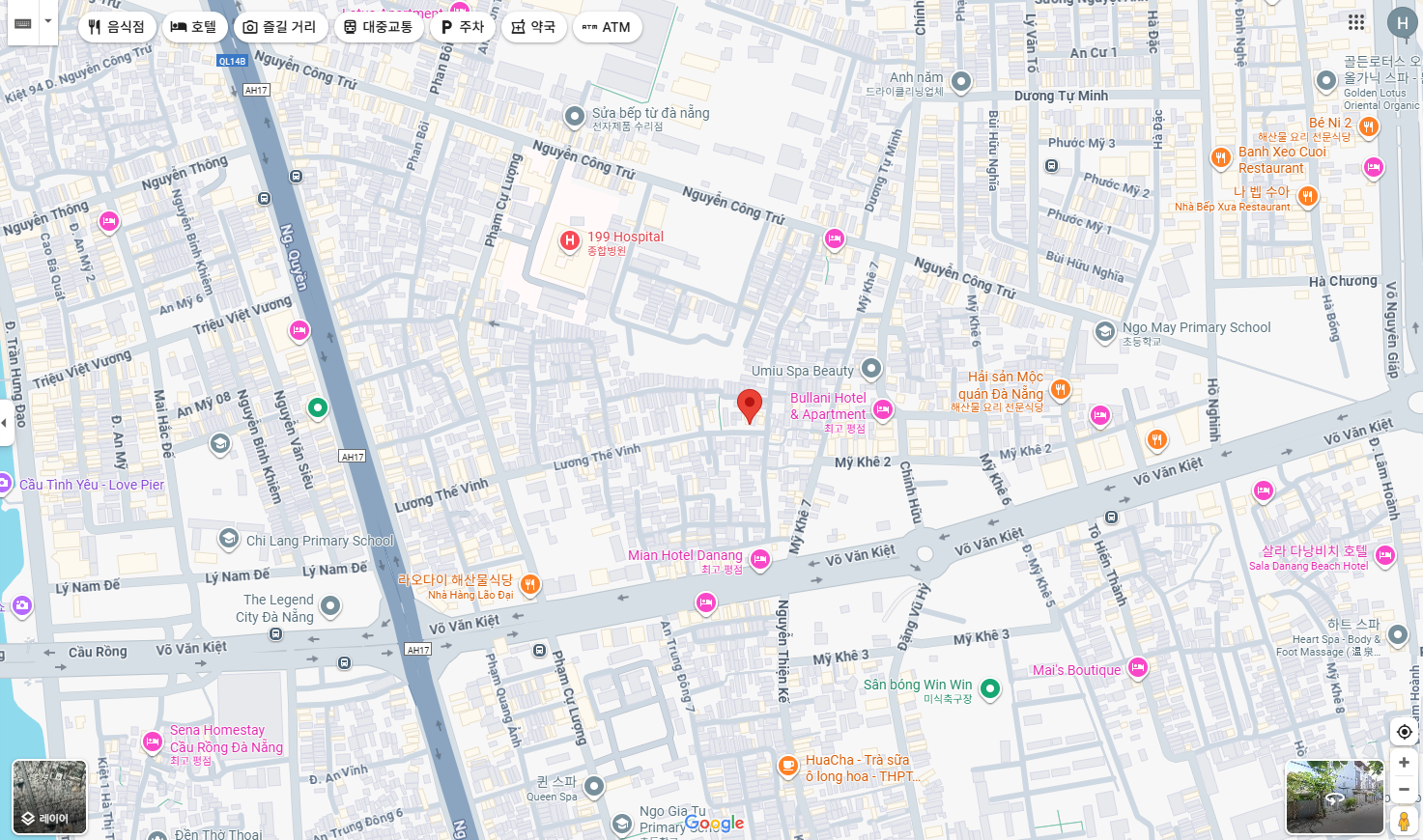The width and height of the screenshot is (1423, 840).
Task: Filter map by restaurants (음식점)
Action: click(117, 27)
